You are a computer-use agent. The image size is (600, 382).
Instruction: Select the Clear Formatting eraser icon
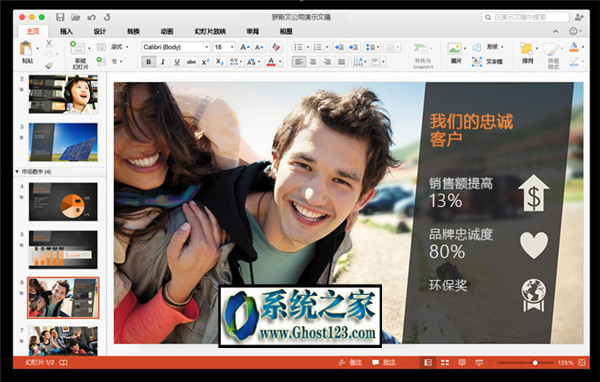coord(276,47)
